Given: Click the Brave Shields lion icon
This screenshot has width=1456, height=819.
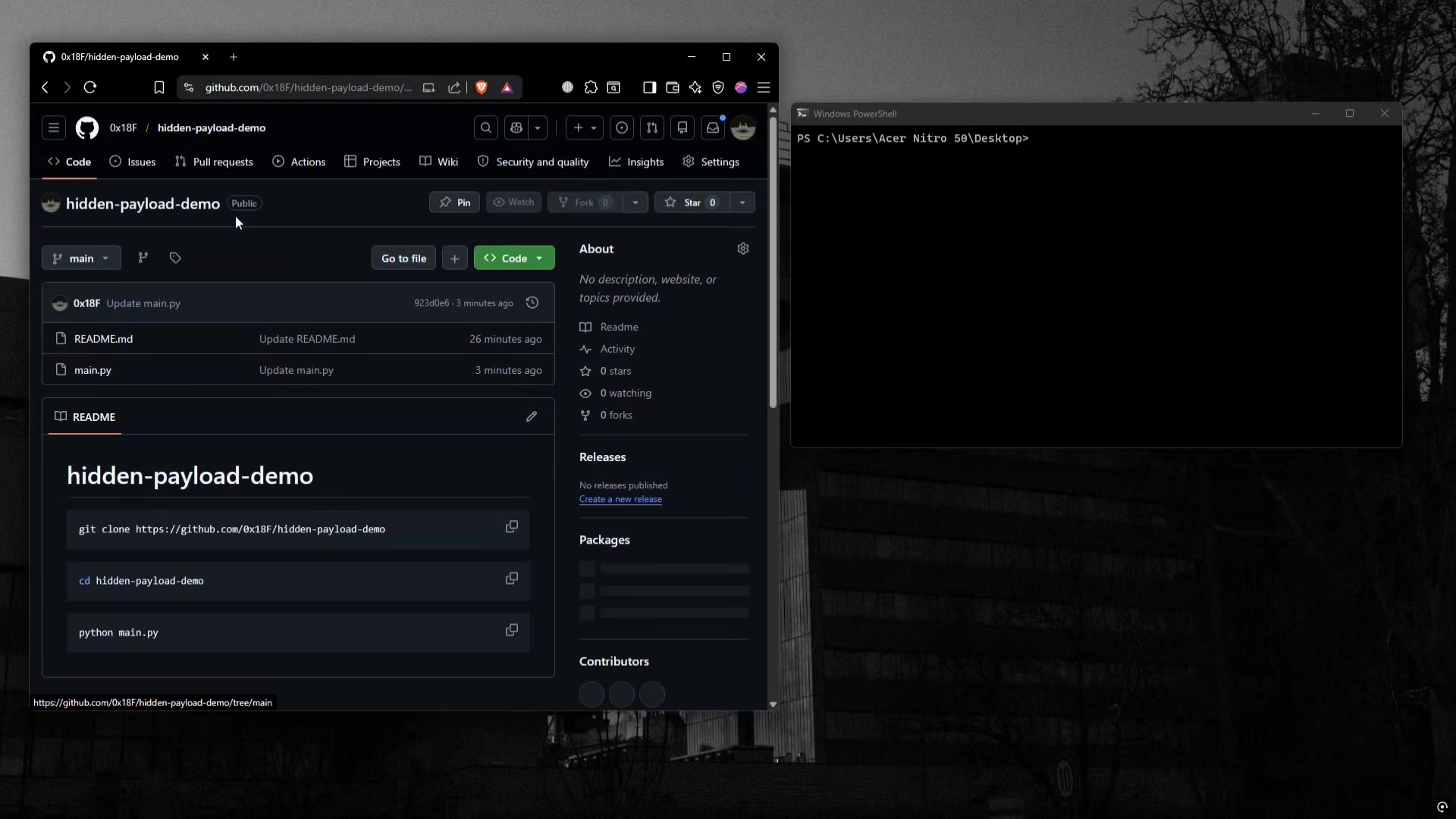Looking at the screenshot, I should pos(481,87).
